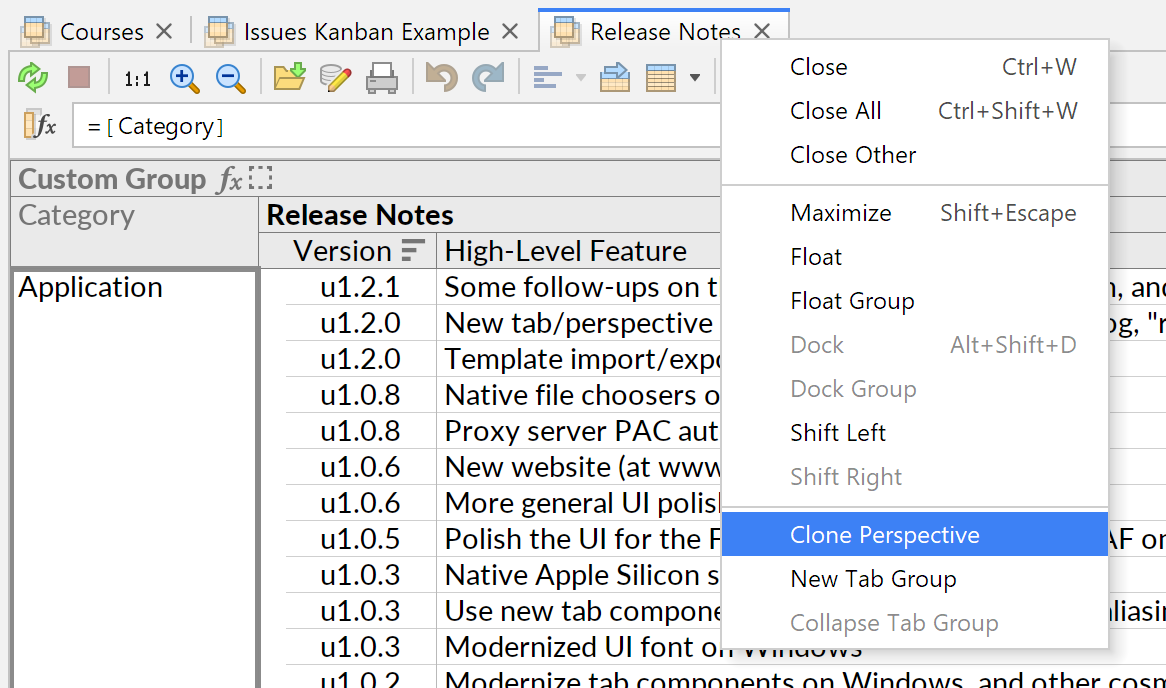Click the green refresh arrows icon
Image resolution: width=1166 pixels, height=688 pixels.
33,77
